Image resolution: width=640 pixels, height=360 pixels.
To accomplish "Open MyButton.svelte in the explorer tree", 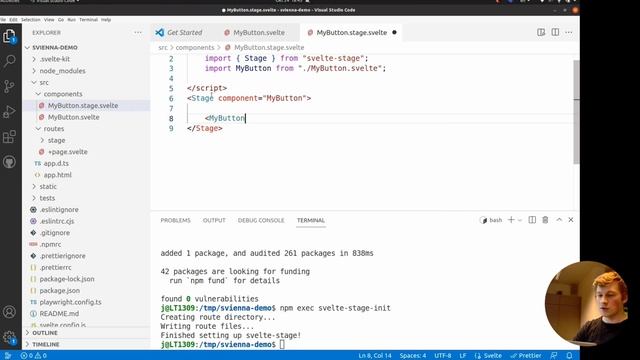I will coord(87,117).
